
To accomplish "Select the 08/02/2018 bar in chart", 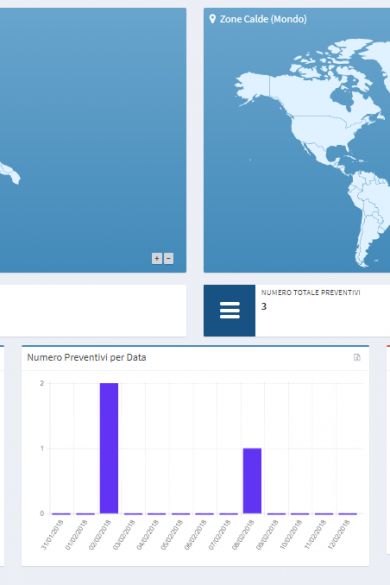I will coord(252,481).
